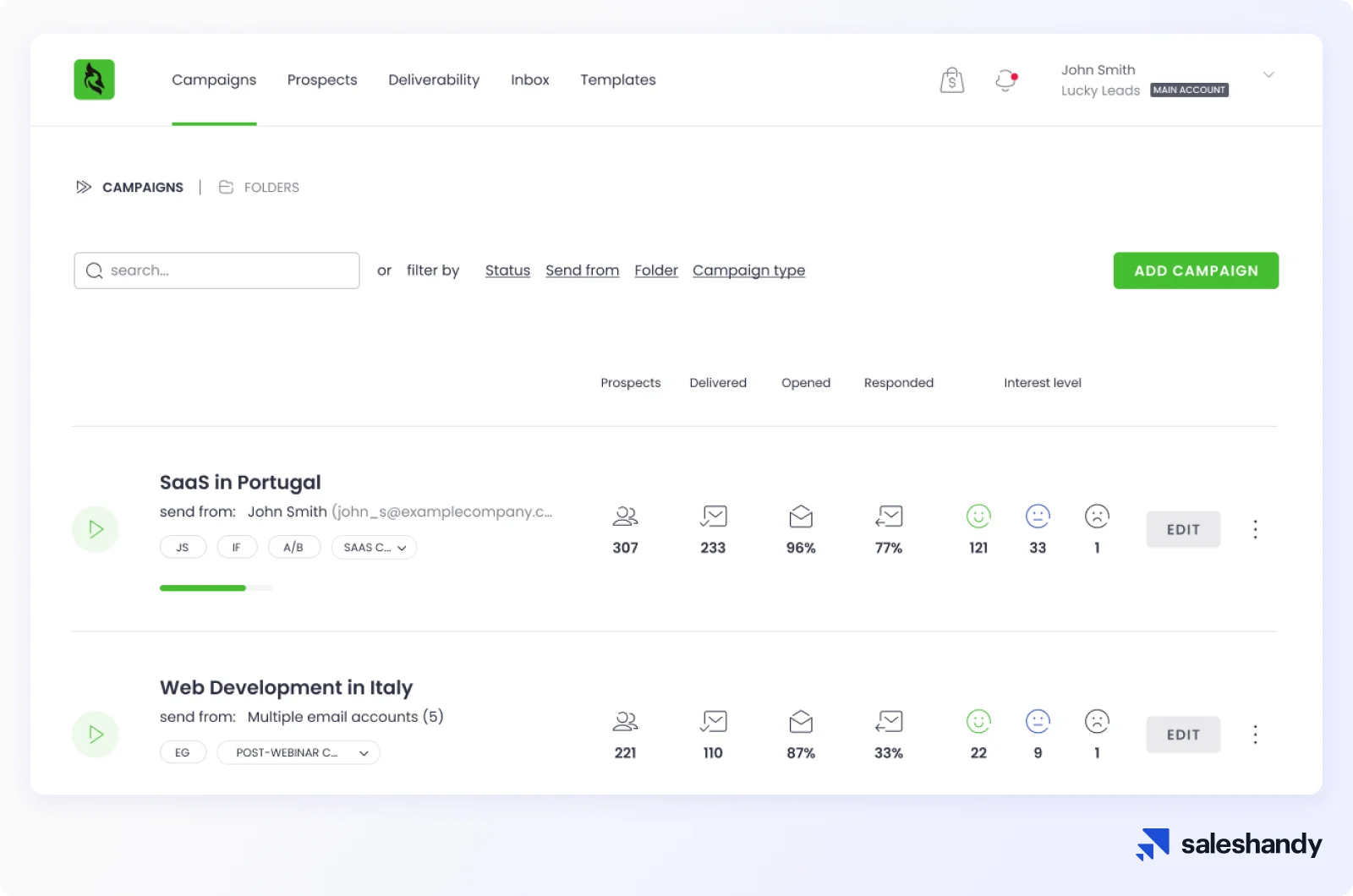Switch to the Templates tab
This screenshot has width=1353, height=896.
click(x=617, y=79)
